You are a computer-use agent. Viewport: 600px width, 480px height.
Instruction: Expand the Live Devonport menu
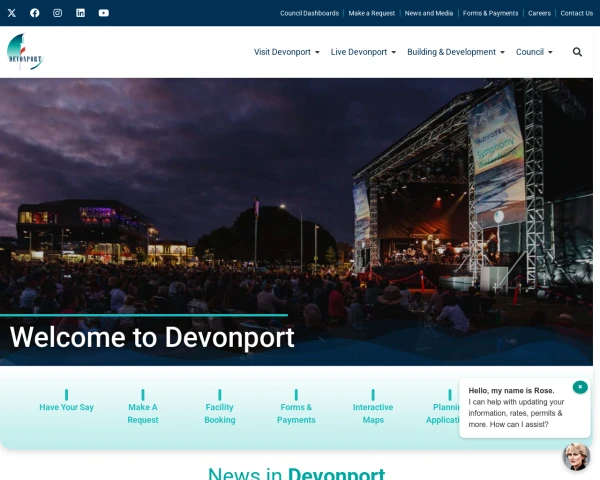coord(363,52)
